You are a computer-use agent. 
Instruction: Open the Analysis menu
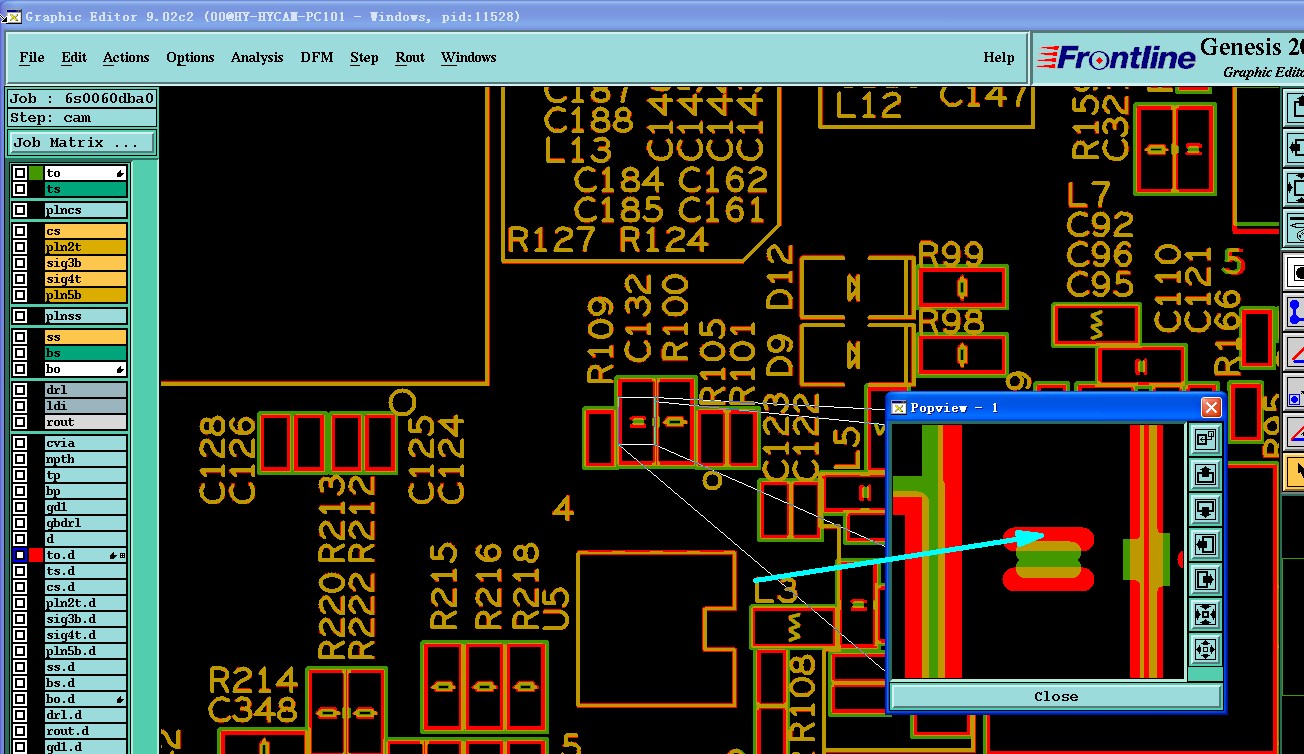coord(257,57)
